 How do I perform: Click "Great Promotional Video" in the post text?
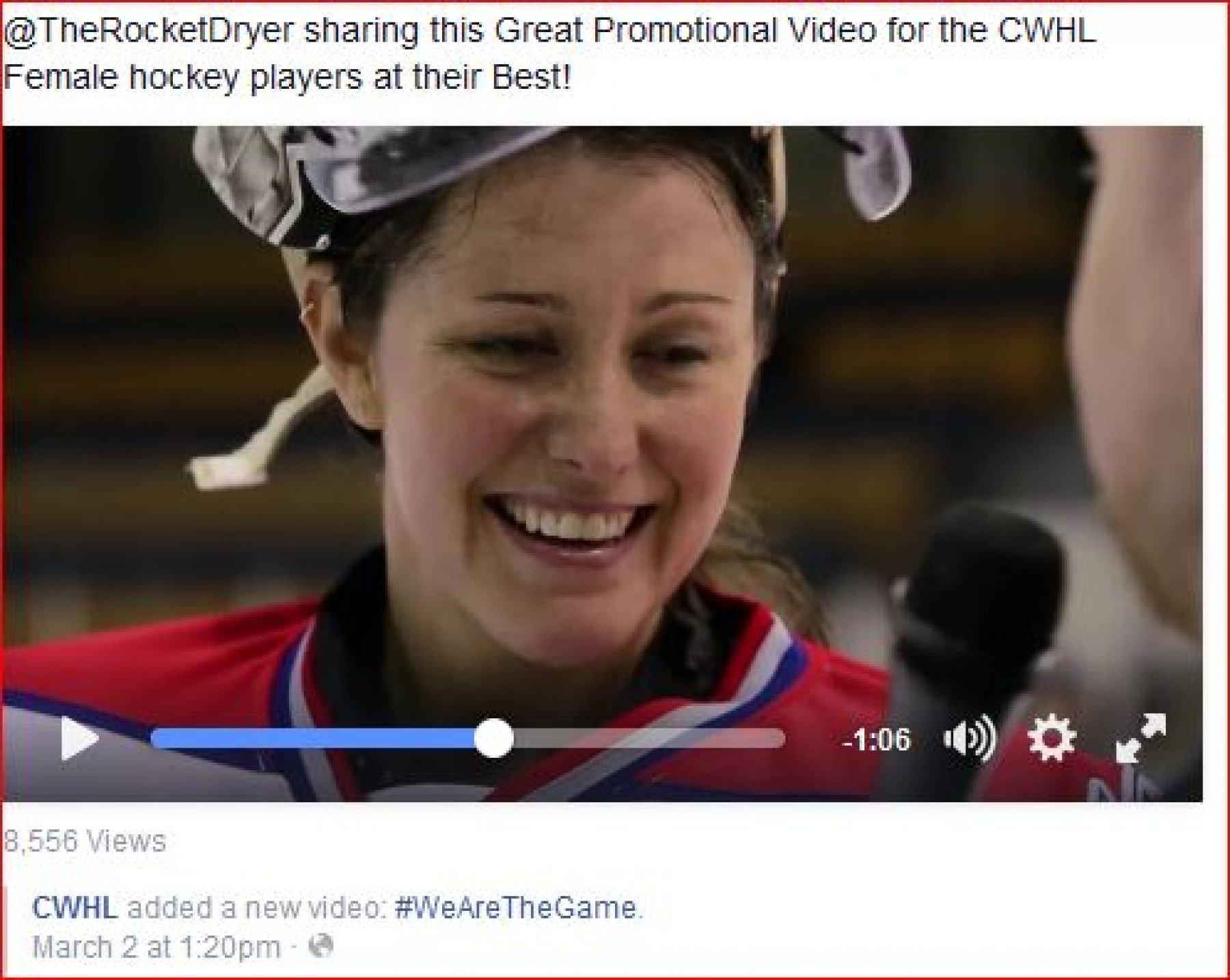pos(685,31)
